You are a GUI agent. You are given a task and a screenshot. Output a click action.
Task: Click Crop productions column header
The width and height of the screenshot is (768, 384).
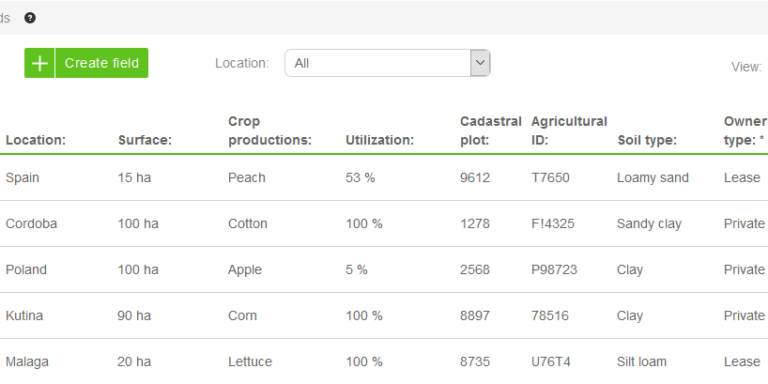click(270, 131)
